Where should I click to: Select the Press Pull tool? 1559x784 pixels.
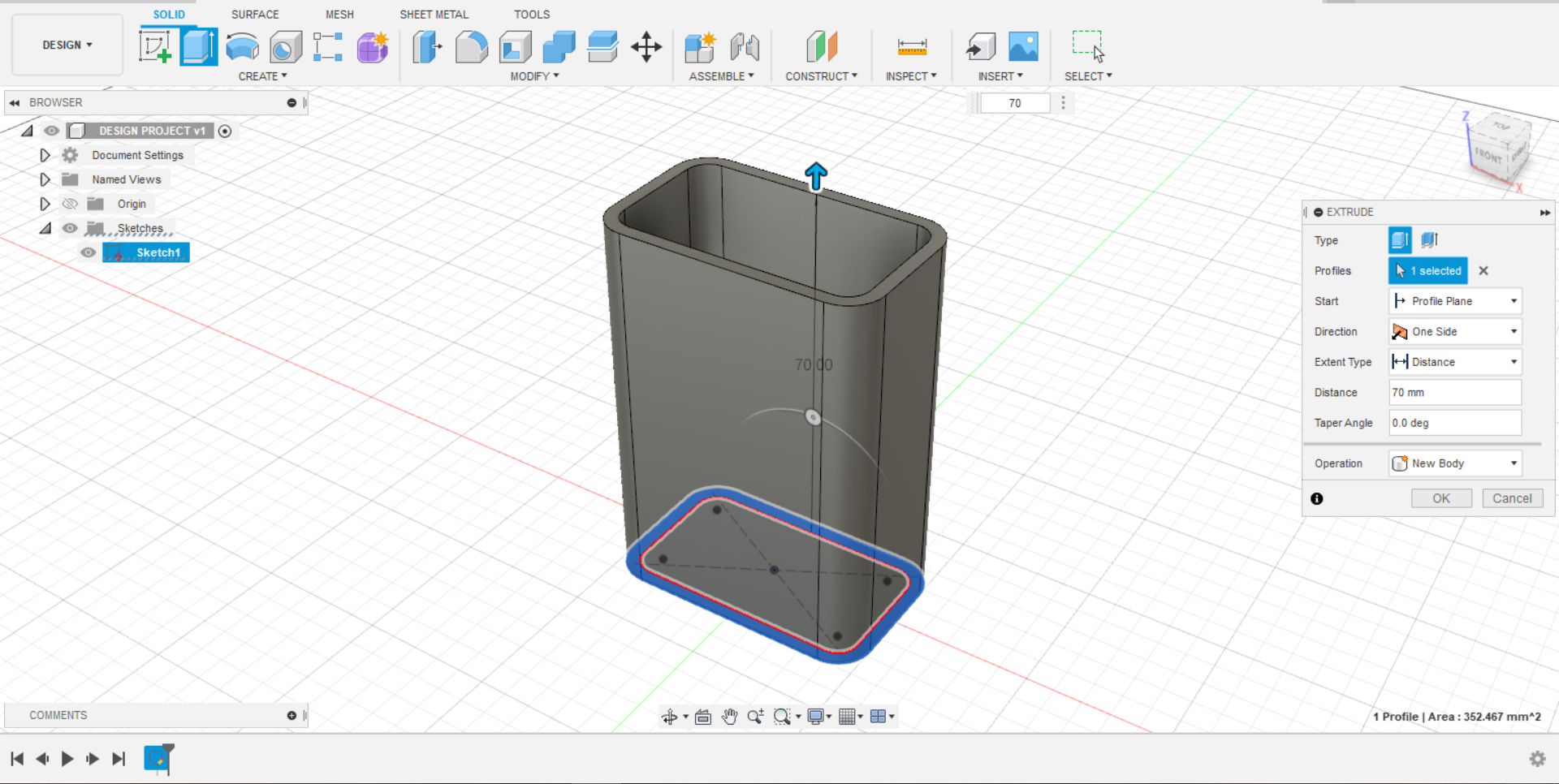(427, 46)
